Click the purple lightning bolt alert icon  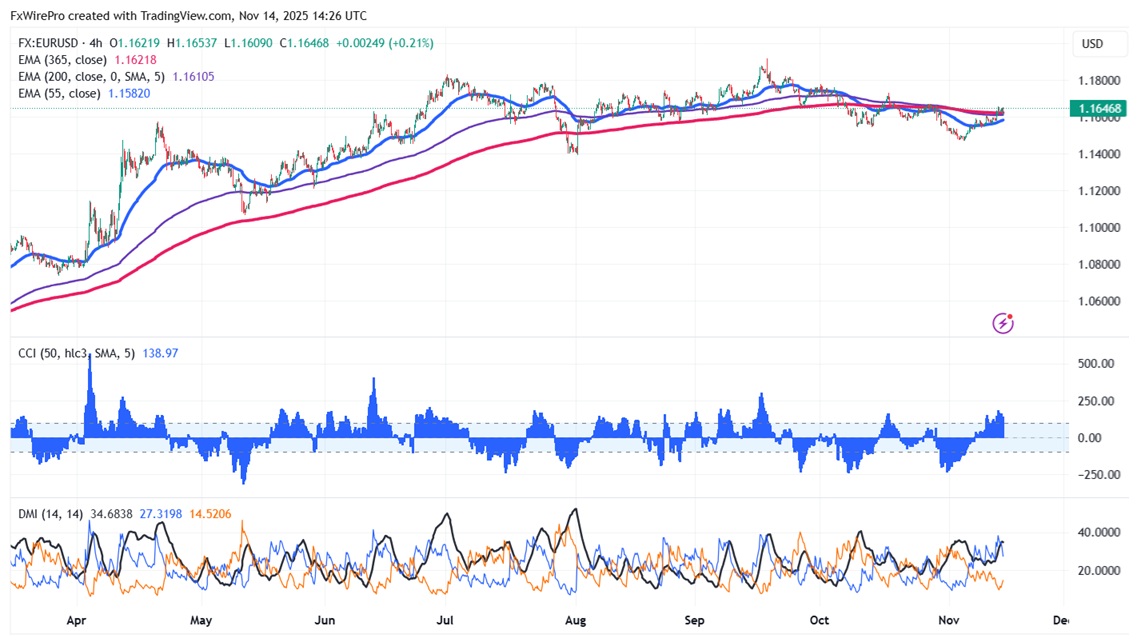(x=1003, y=323)
